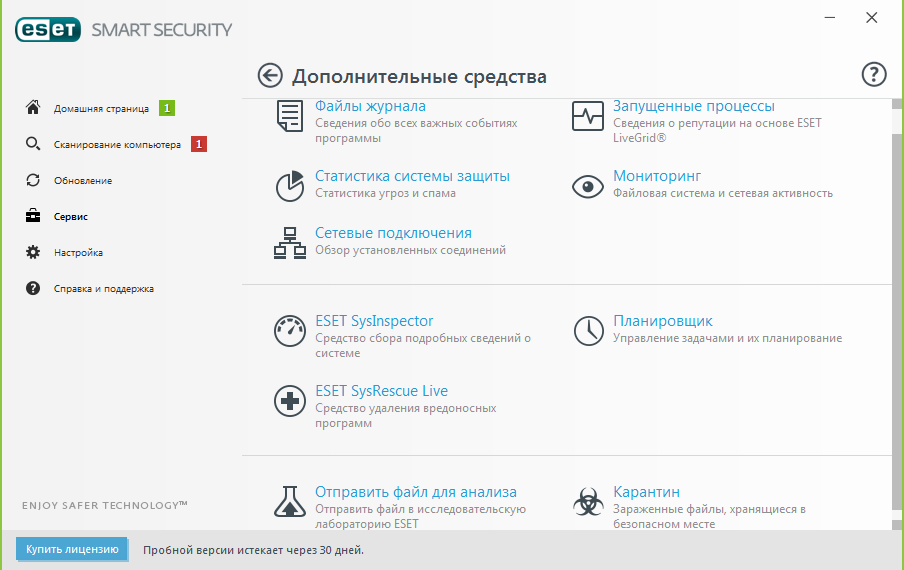The height and width of the screenshot is (570, 904).
Task: Open the Отправить файл для анализа link
Action: (416, 492)
